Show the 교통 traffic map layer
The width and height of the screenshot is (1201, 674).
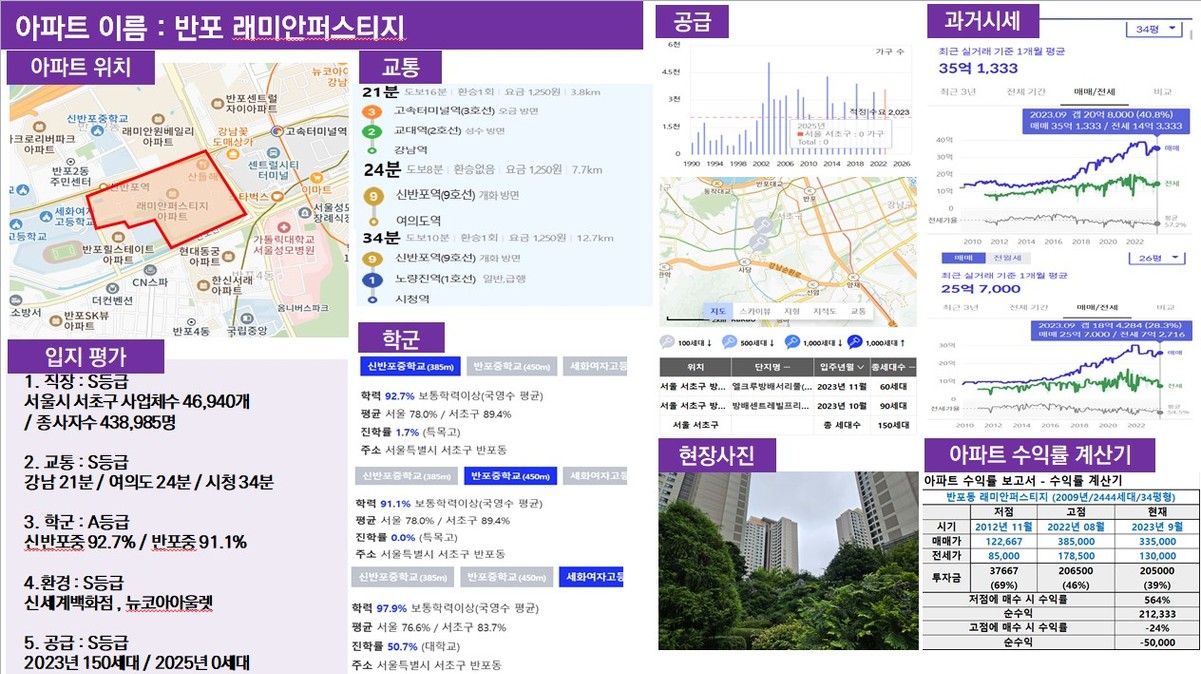(x=858, y=311)
